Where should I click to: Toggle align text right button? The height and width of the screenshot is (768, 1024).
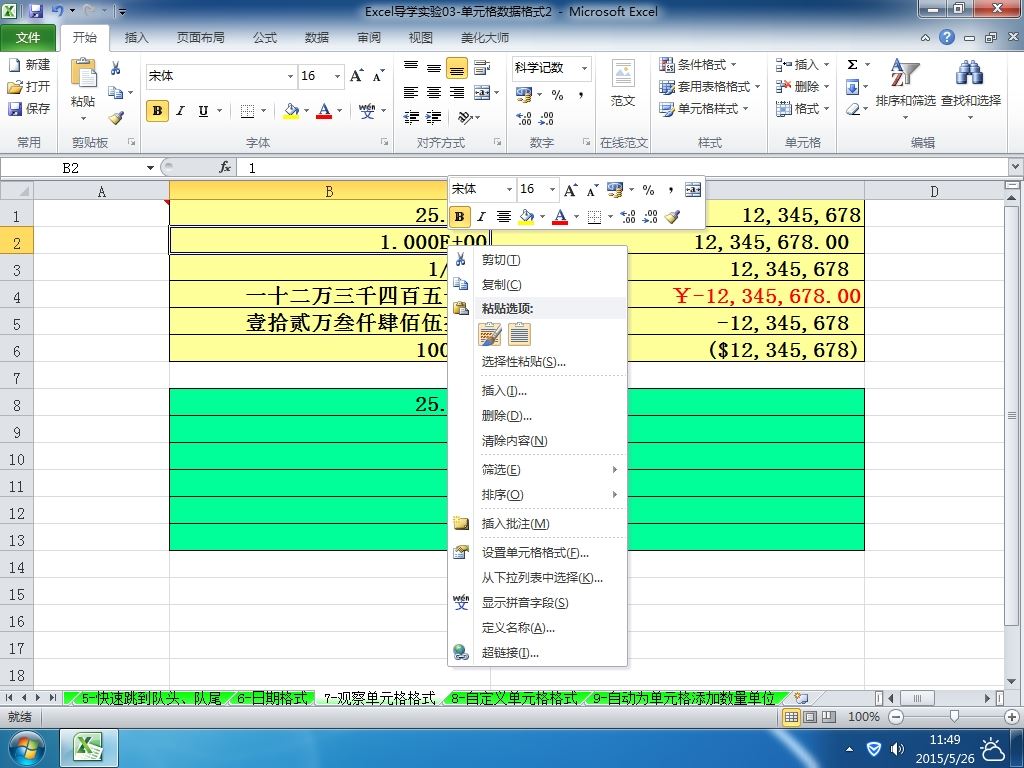[x=457, y=93]
